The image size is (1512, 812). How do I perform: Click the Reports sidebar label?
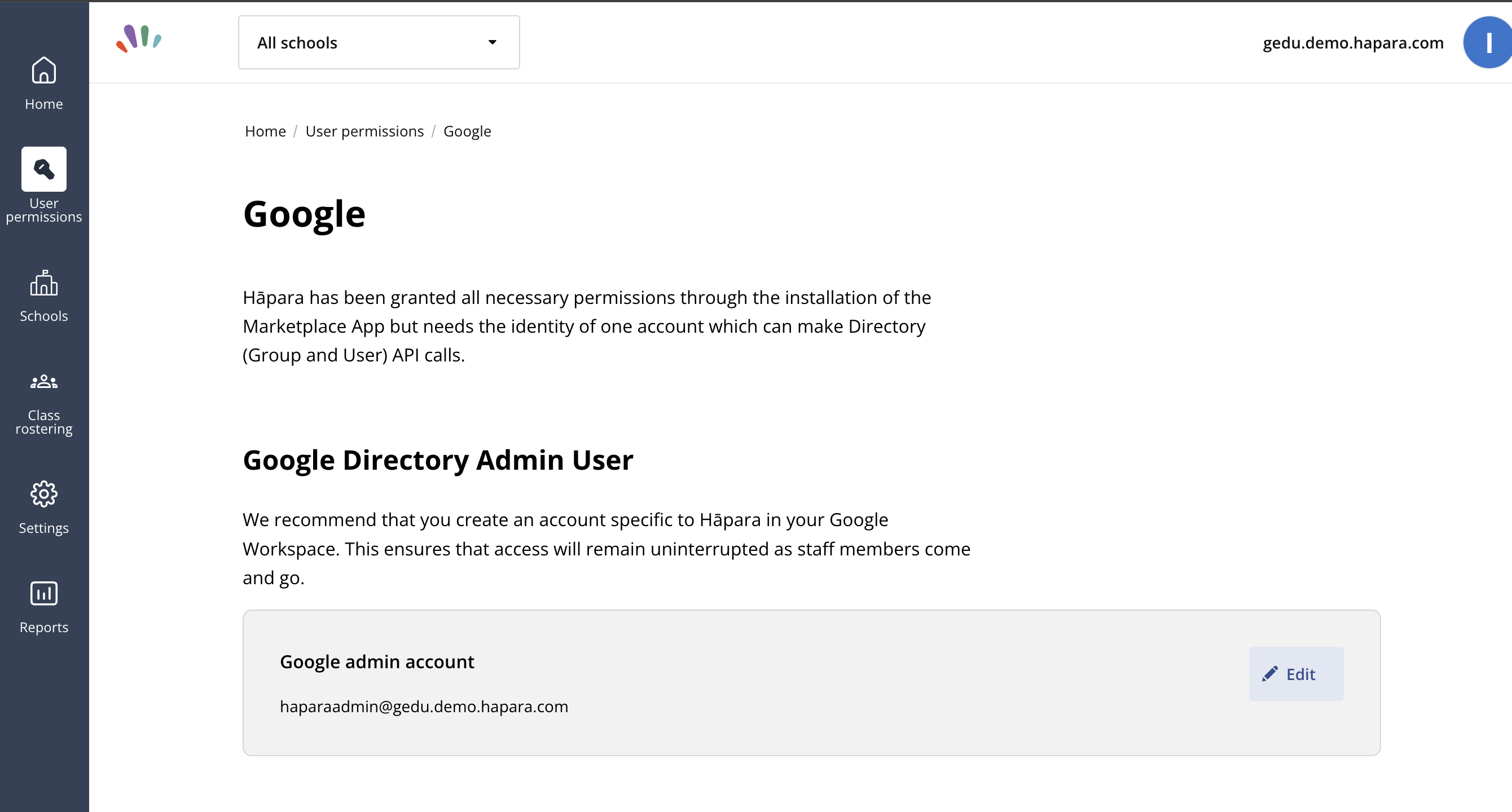click(44, 627)
